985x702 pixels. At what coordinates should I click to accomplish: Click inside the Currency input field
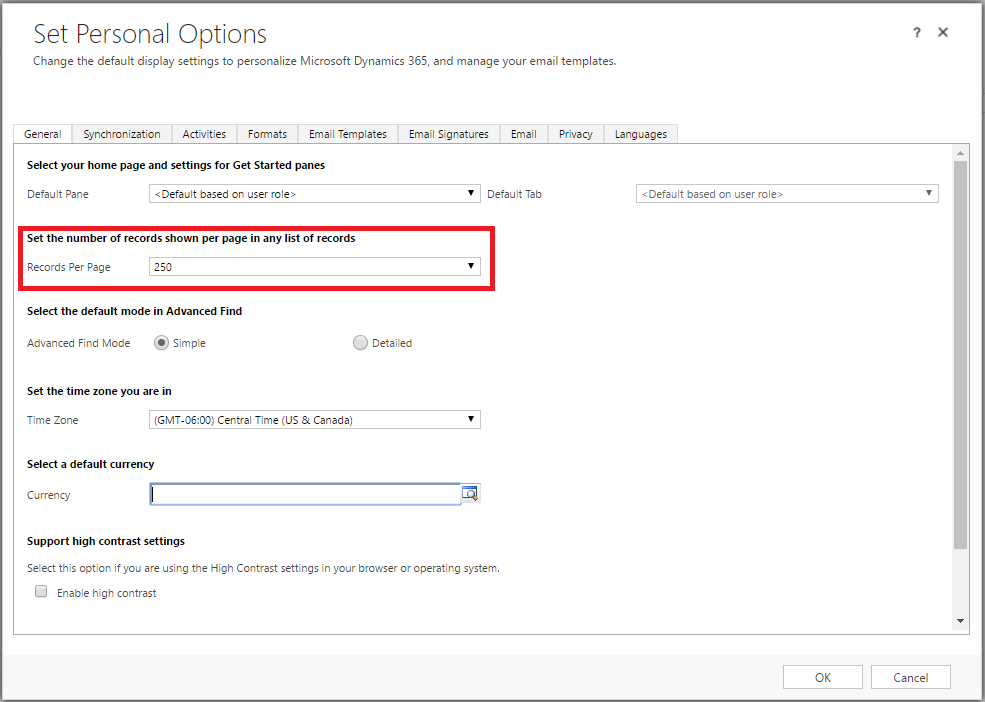[x=305, y=494]
